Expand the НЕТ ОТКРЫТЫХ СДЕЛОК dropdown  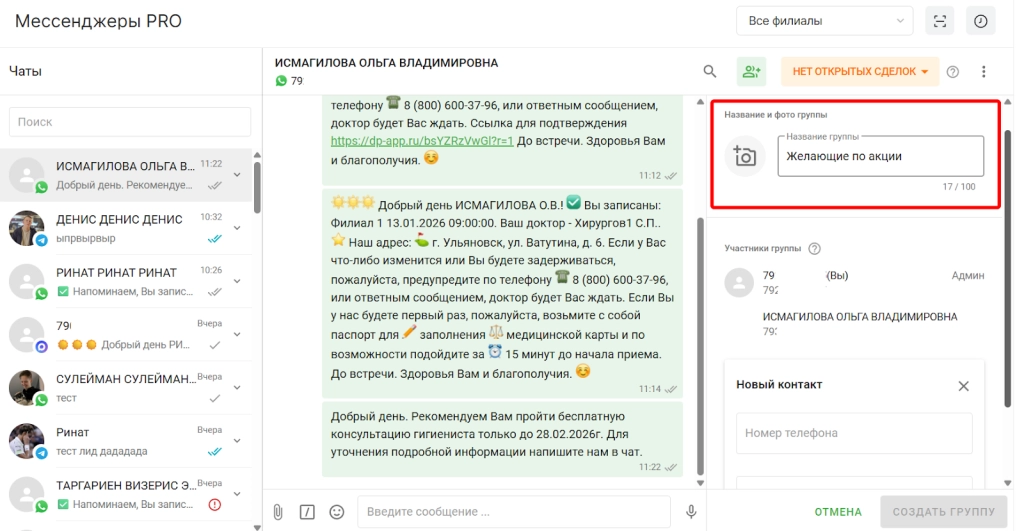(x=860, y=71)
